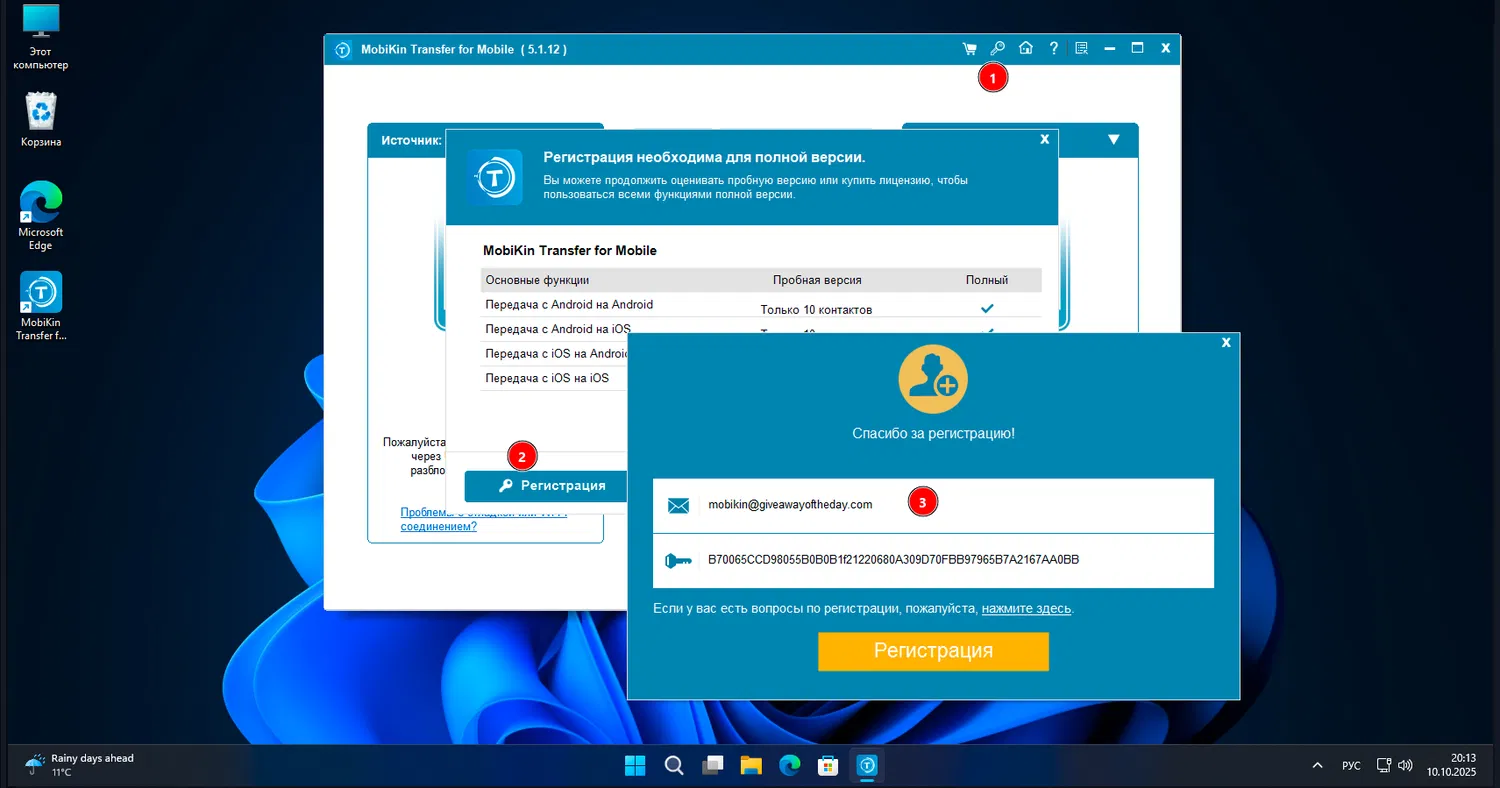Click the connection problems link 'соединением?'
The image size is (1500, 788).
click(x=439, y=526)
